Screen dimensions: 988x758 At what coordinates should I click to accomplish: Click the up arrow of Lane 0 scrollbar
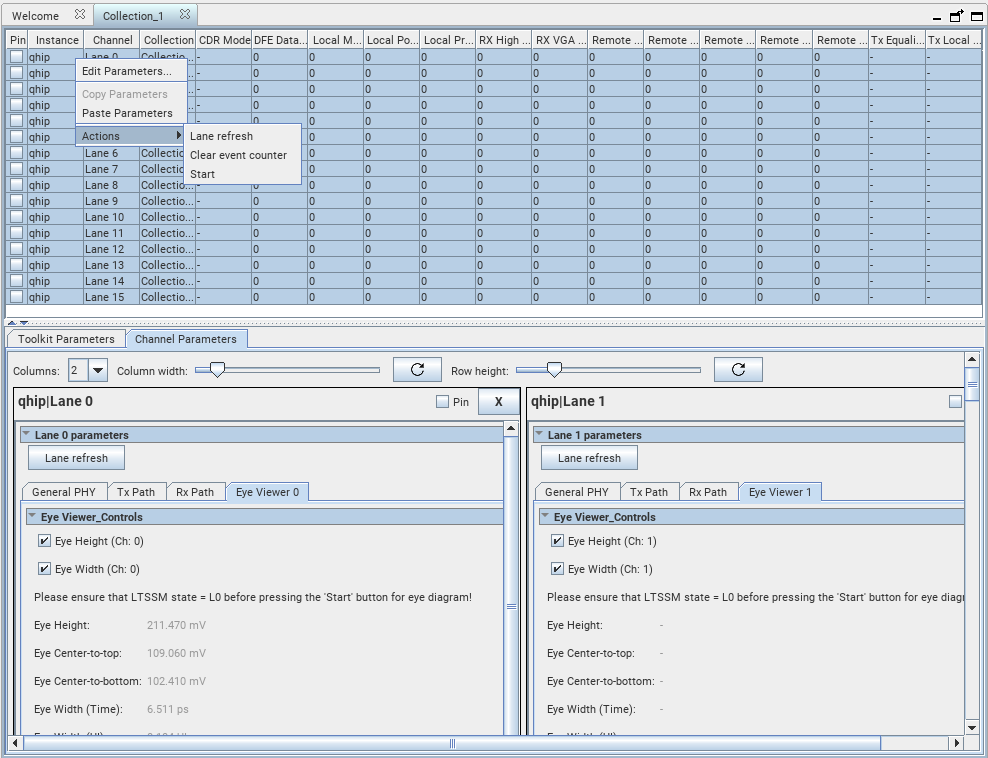coord(511,429)
